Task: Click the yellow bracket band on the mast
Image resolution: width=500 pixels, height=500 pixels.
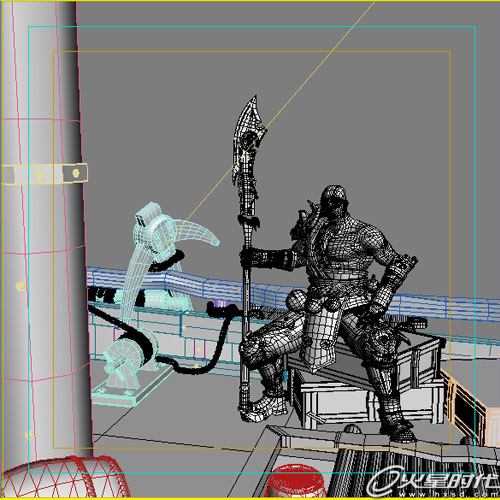Action: (45, 173)
